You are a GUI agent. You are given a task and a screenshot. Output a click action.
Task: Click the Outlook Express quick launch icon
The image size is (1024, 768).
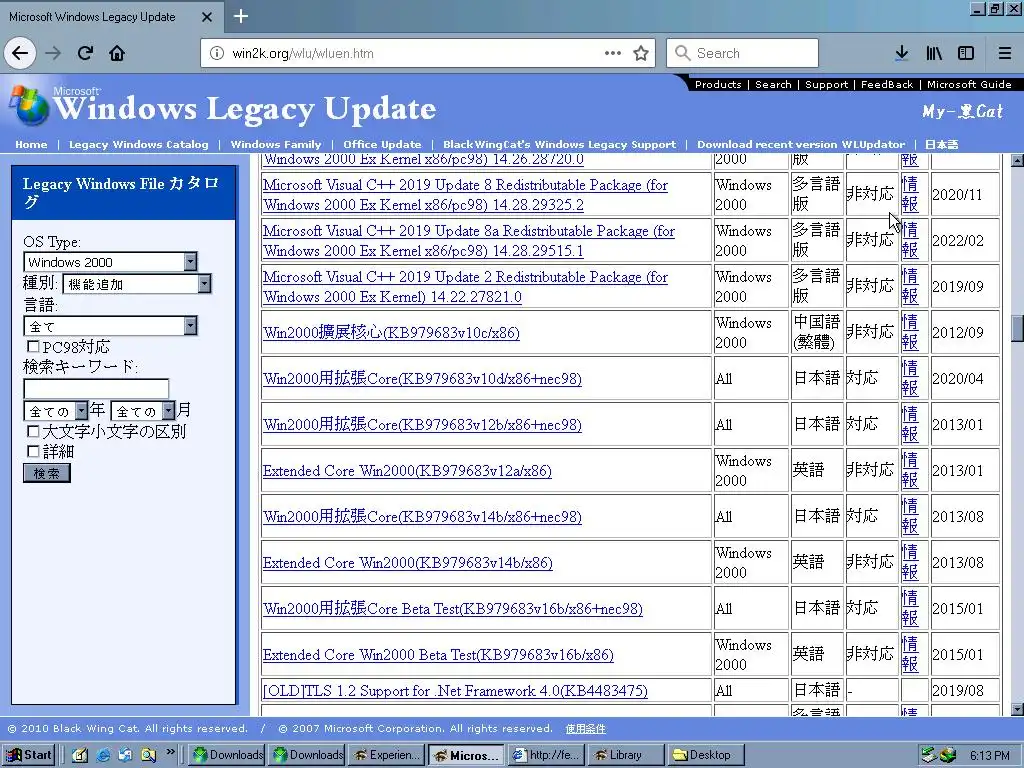coord(125,755)
